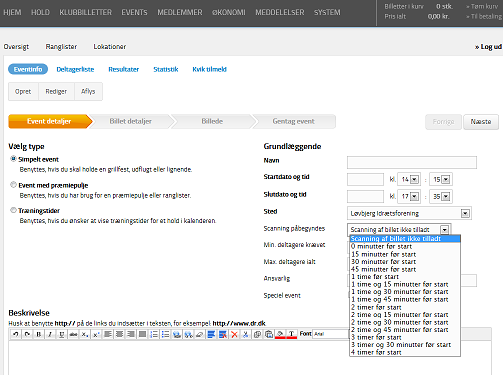Go to the Billet detaljer step
Viewport: 503px width, 375px height.
pyautogui.click(x=131, y=121)
